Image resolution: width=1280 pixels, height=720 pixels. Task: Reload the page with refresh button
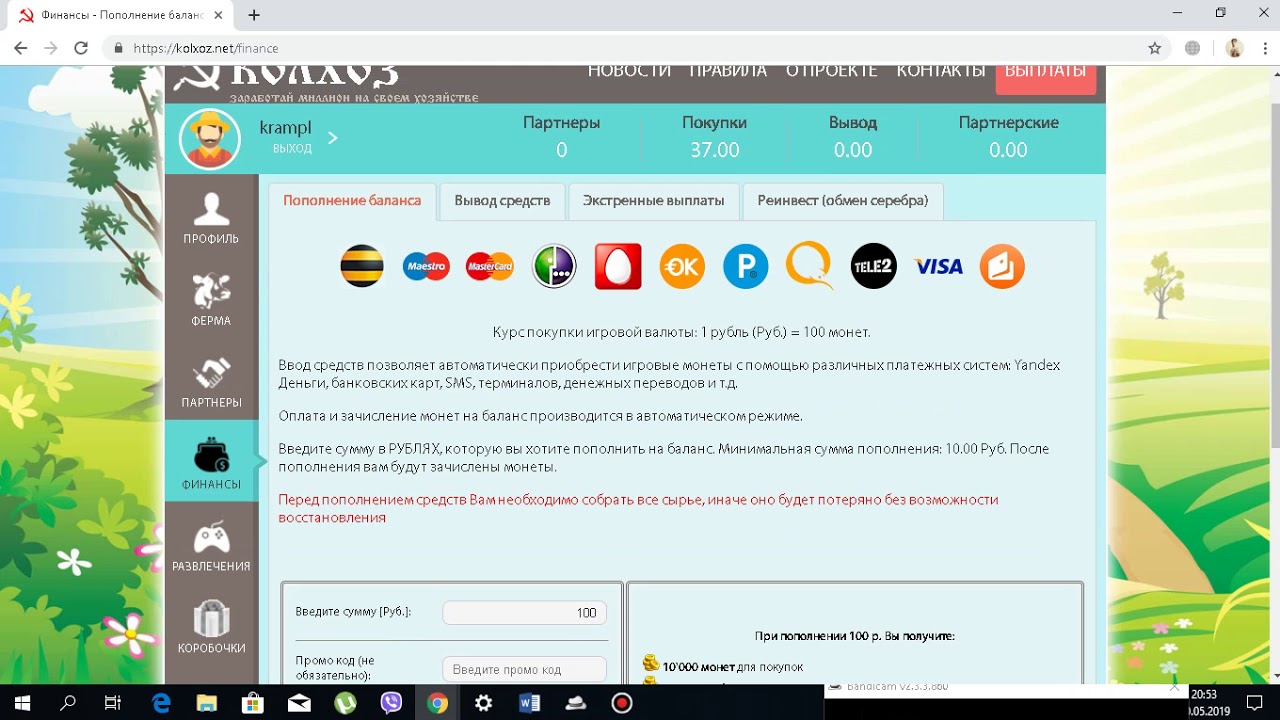81,48
